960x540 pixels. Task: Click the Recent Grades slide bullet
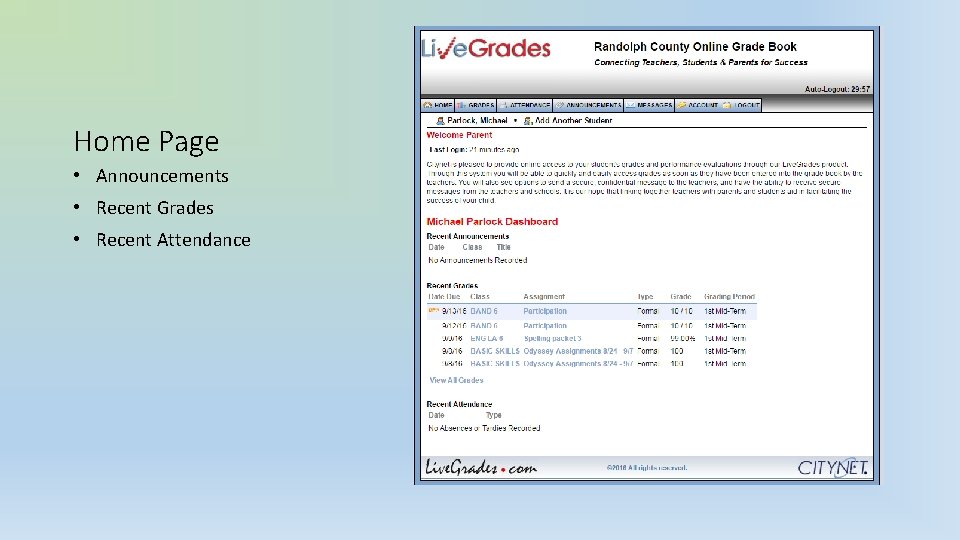tap(155, 208)
